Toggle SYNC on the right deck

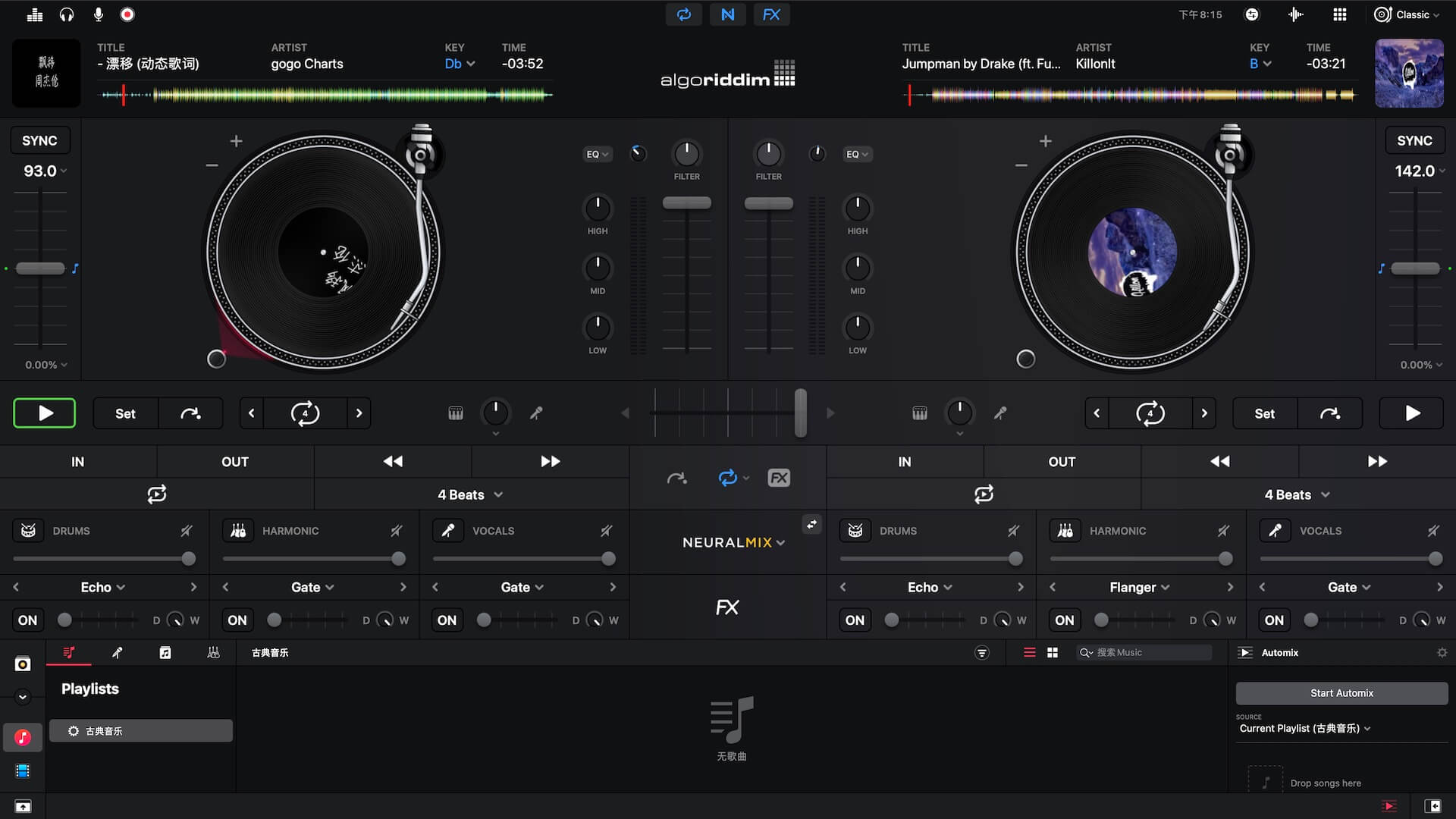tap(1414, 140)
